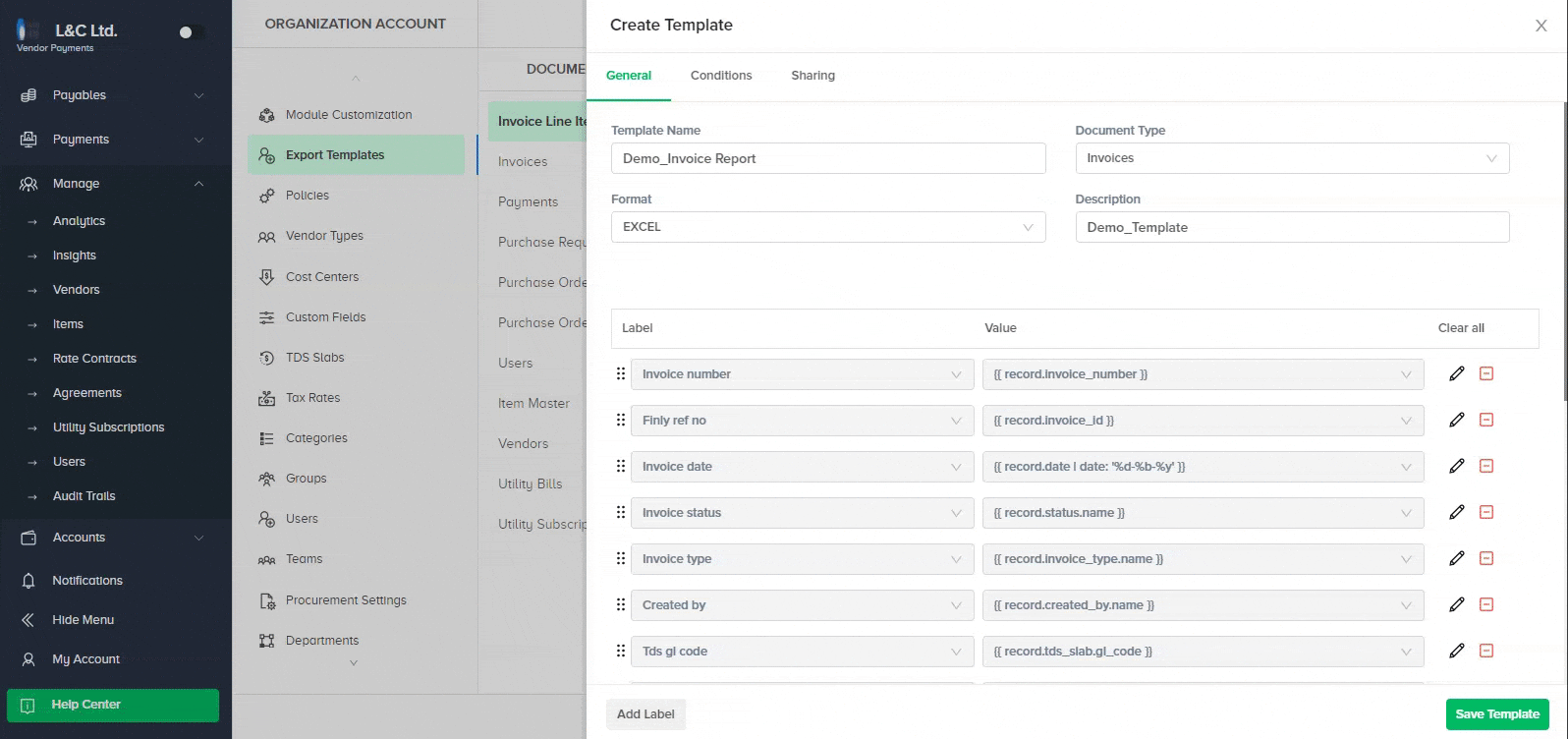The image size is (1568, 739).
Task: Click the Groups icon in settings list
Action: pyautogui.click(x=266, y=479)
